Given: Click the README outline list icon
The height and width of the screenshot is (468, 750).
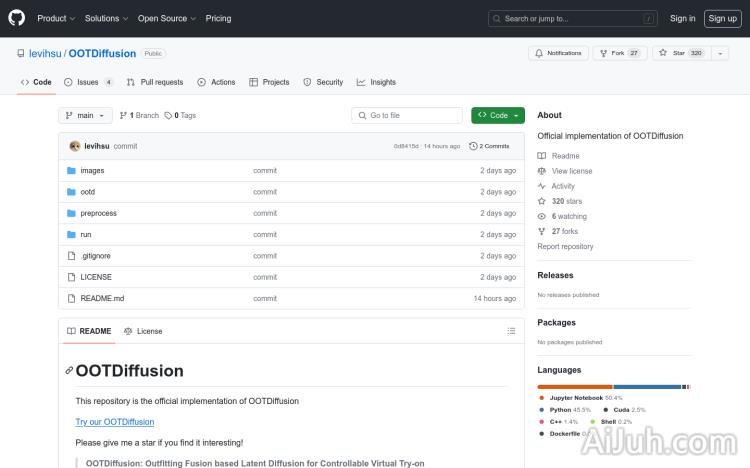Looking at the screenshot, I should click(511, 331).
